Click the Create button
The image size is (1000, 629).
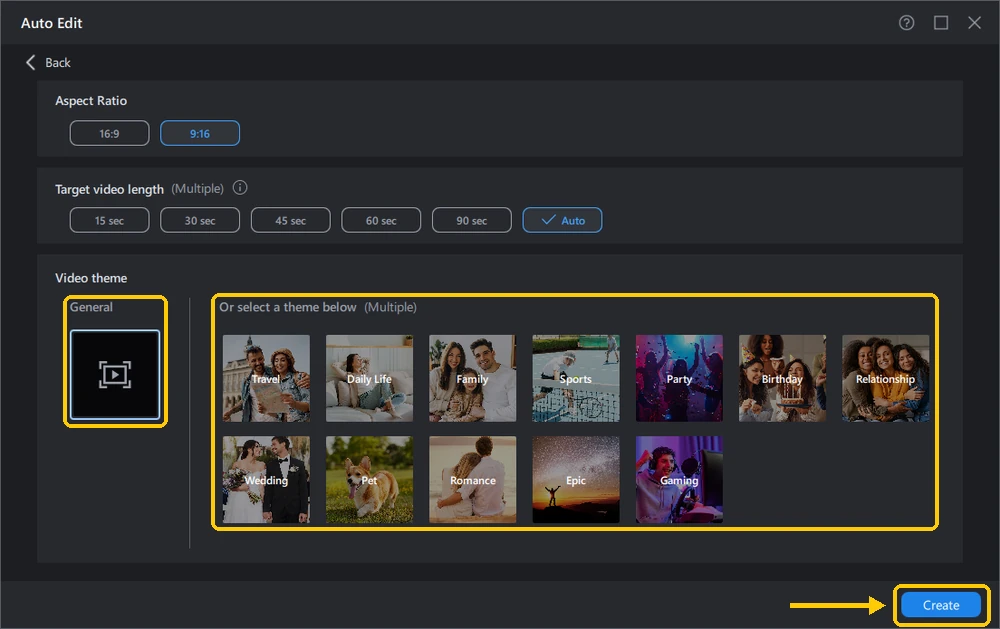(941, 605)
